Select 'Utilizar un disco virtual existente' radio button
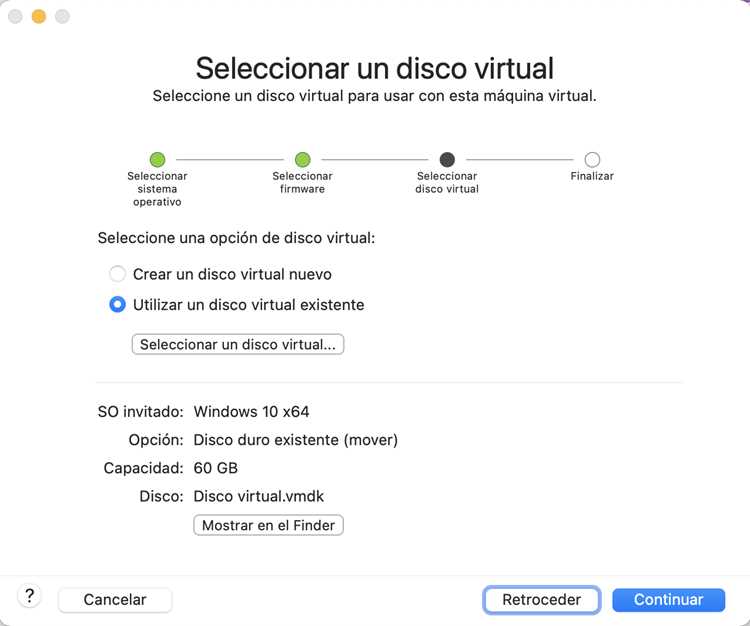 pyautogui.click(x=118, y=305)
